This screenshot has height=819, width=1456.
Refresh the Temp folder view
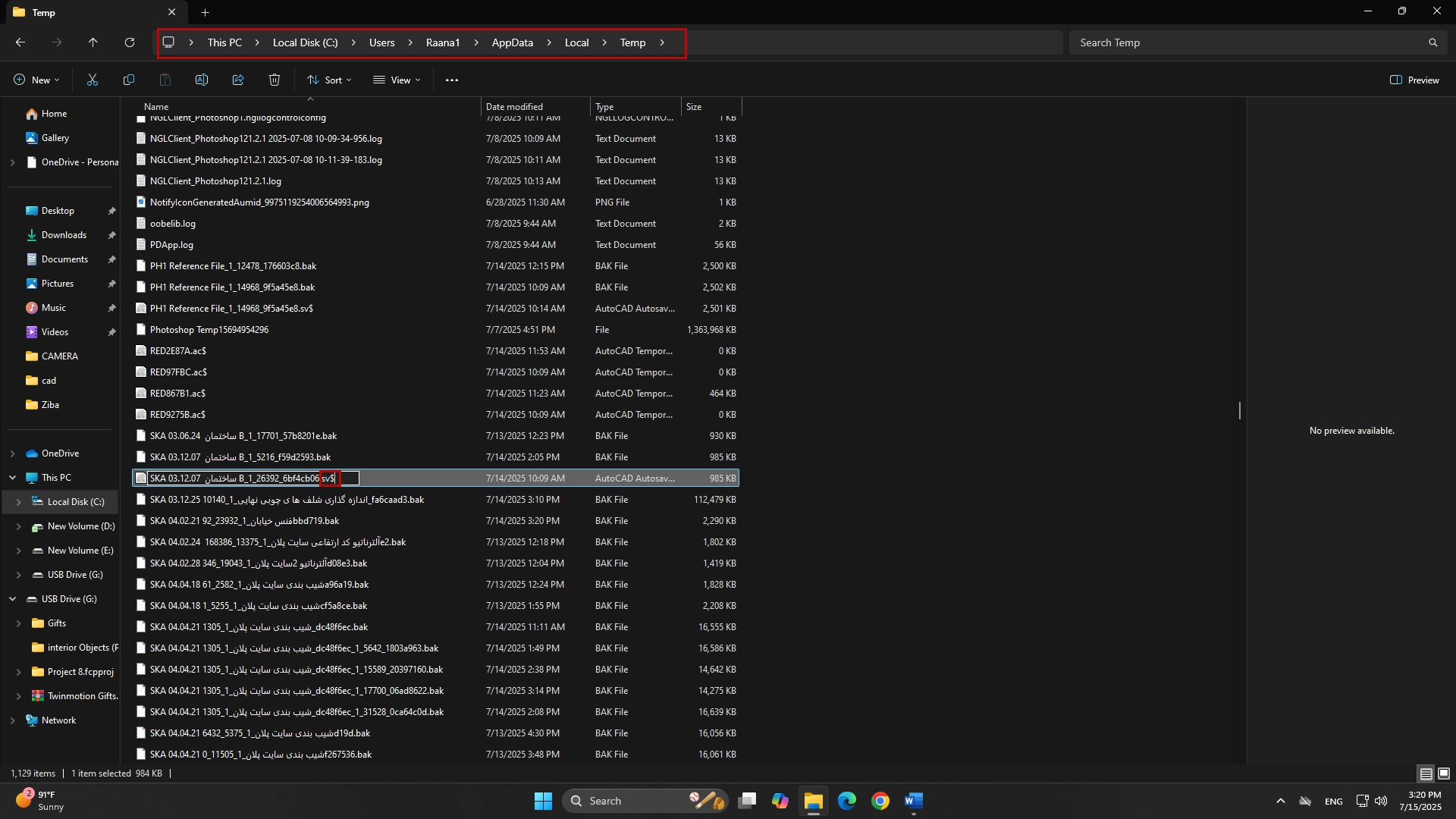pyautogui.click(x=130, y=42)
